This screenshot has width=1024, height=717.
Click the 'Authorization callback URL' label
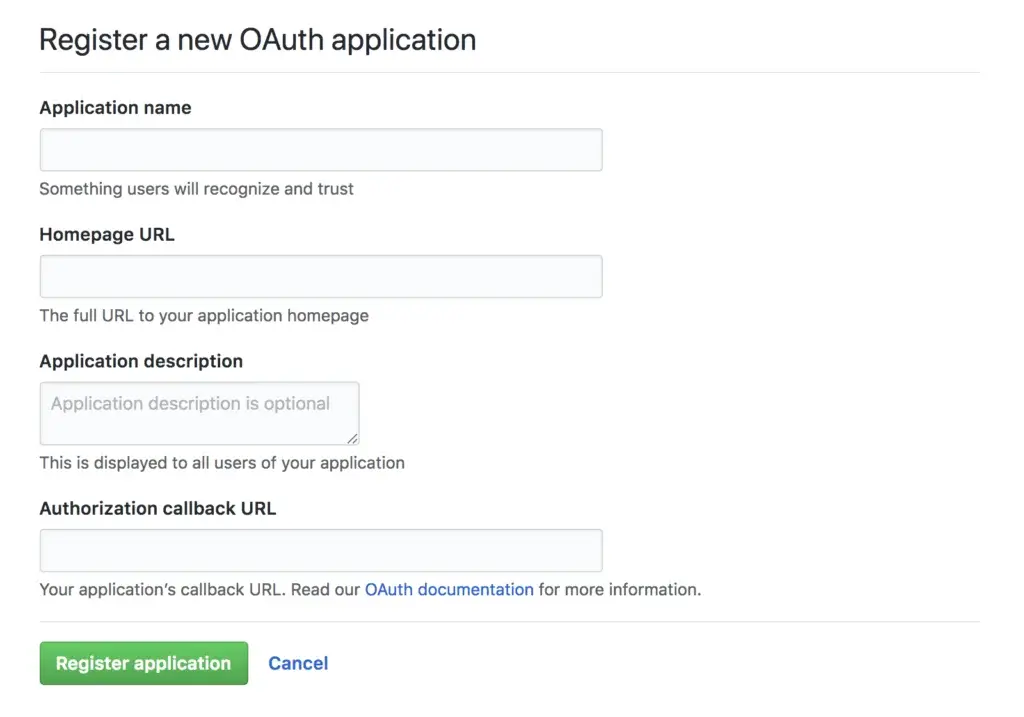tap(157, 508)
